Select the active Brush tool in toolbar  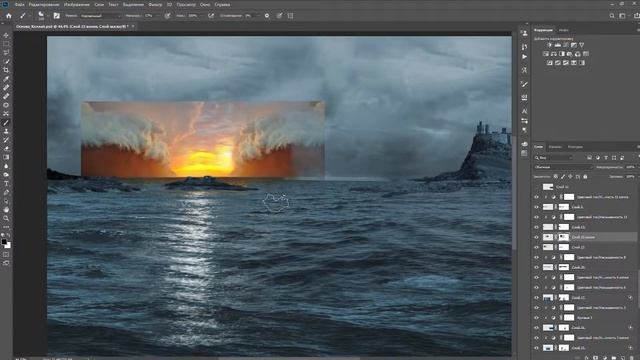tap(6, 122)
